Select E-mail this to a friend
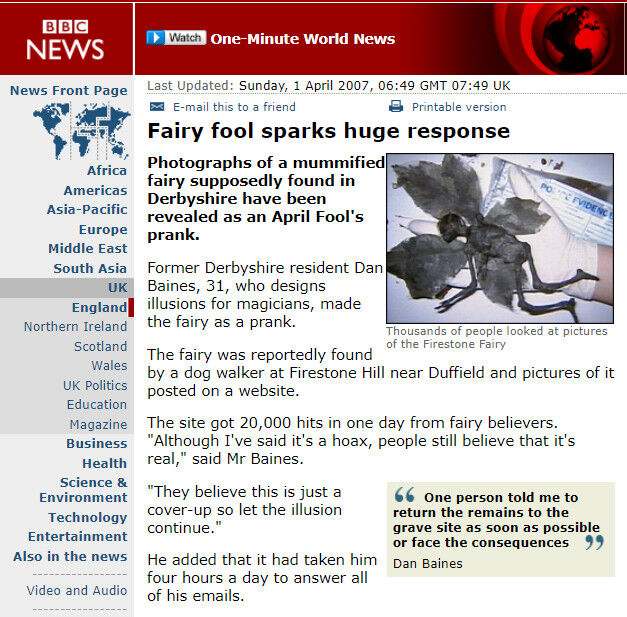Screen dimensions: 627x617 [234, 107]
